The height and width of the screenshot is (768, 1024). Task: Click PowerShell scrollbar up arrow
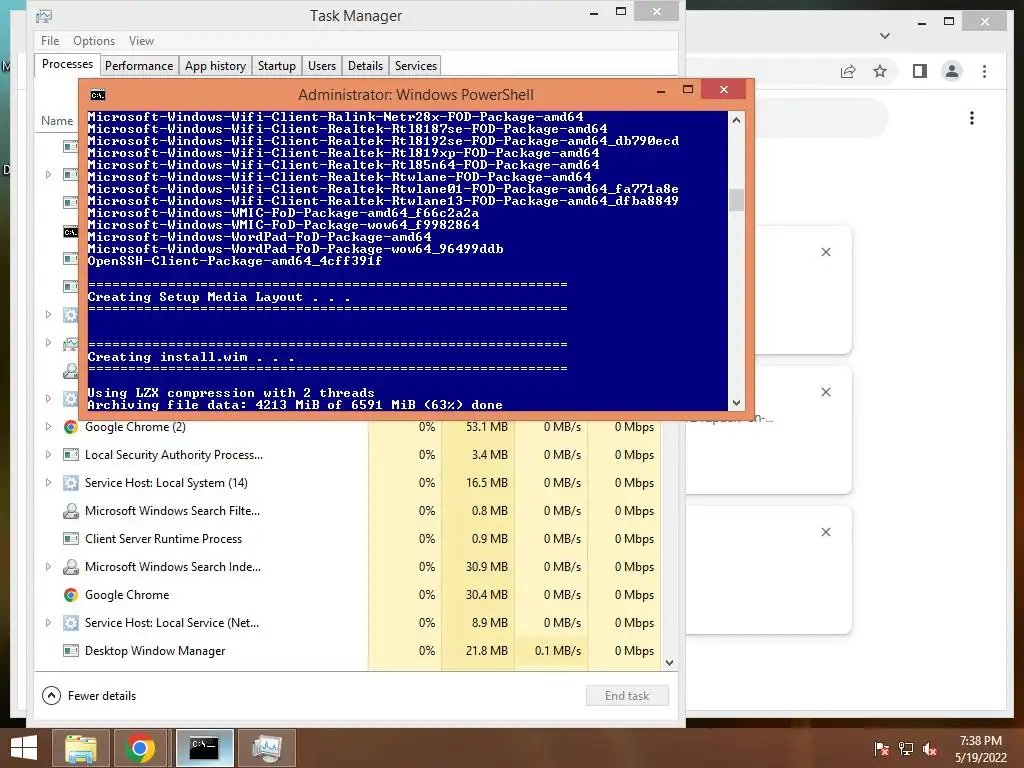pyautogui.click(x=736, y=120)
